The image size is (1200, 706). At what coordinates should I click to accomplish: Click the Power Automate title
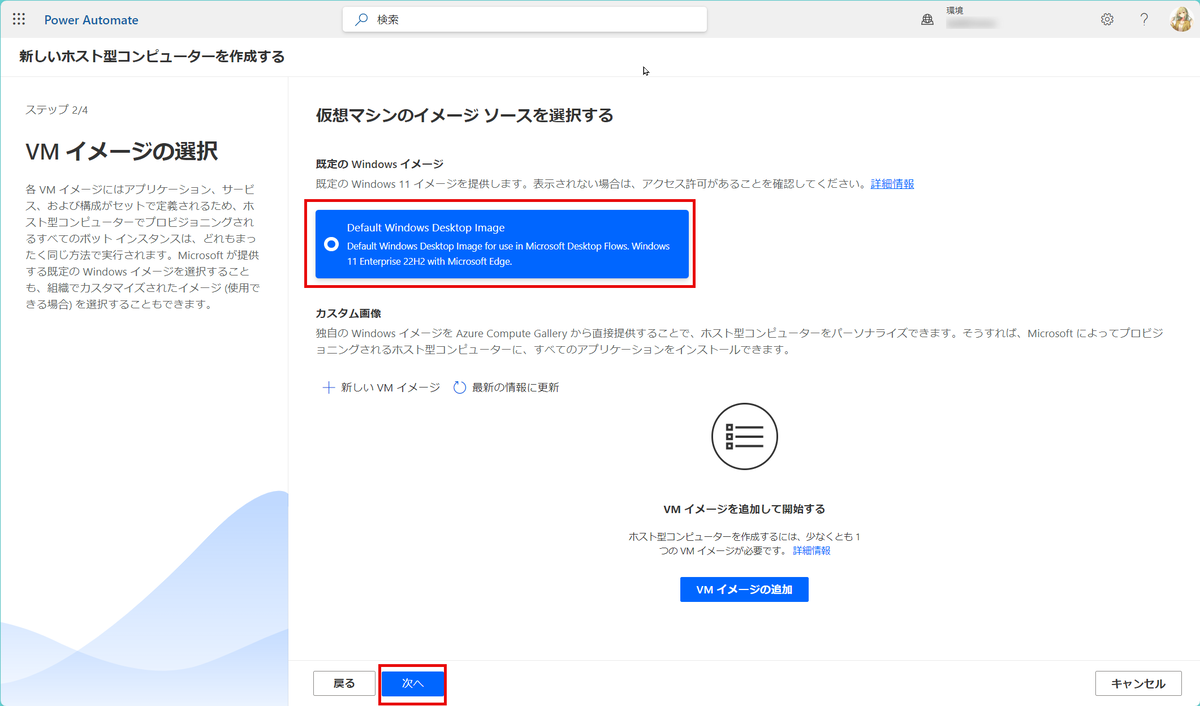[92, 20]
